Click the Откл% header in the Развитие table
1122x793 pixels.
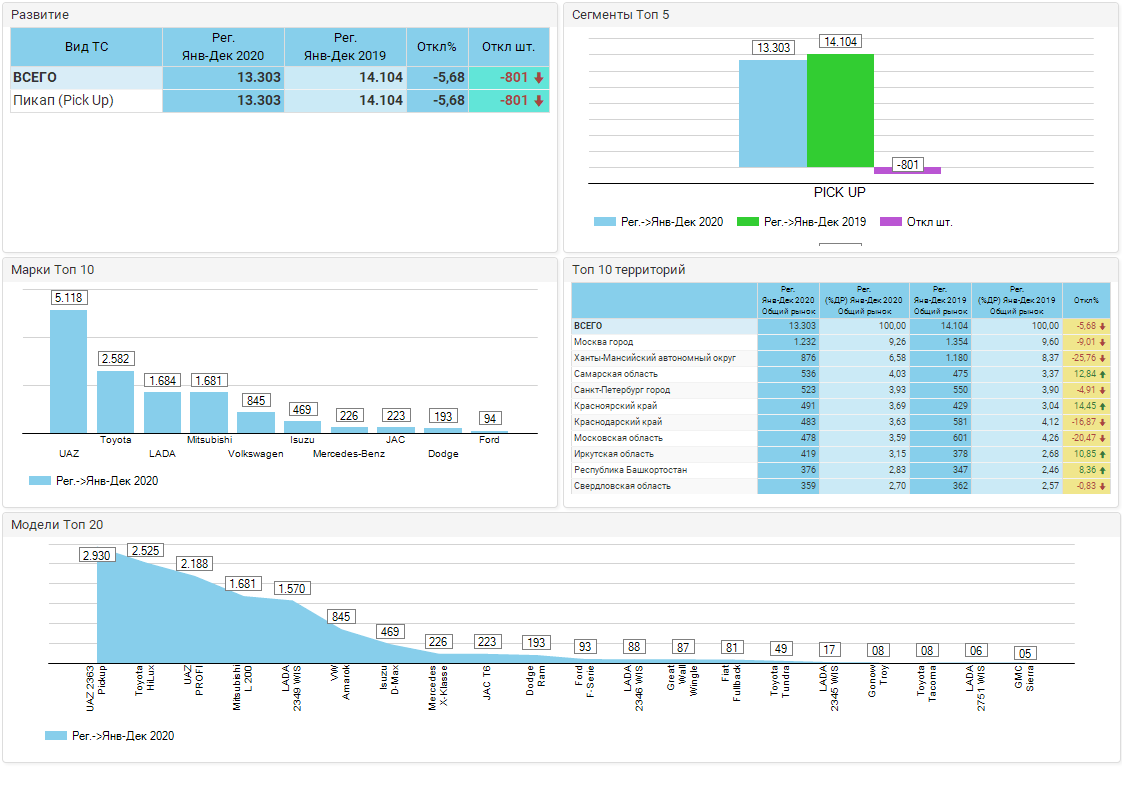pos(437,47)
